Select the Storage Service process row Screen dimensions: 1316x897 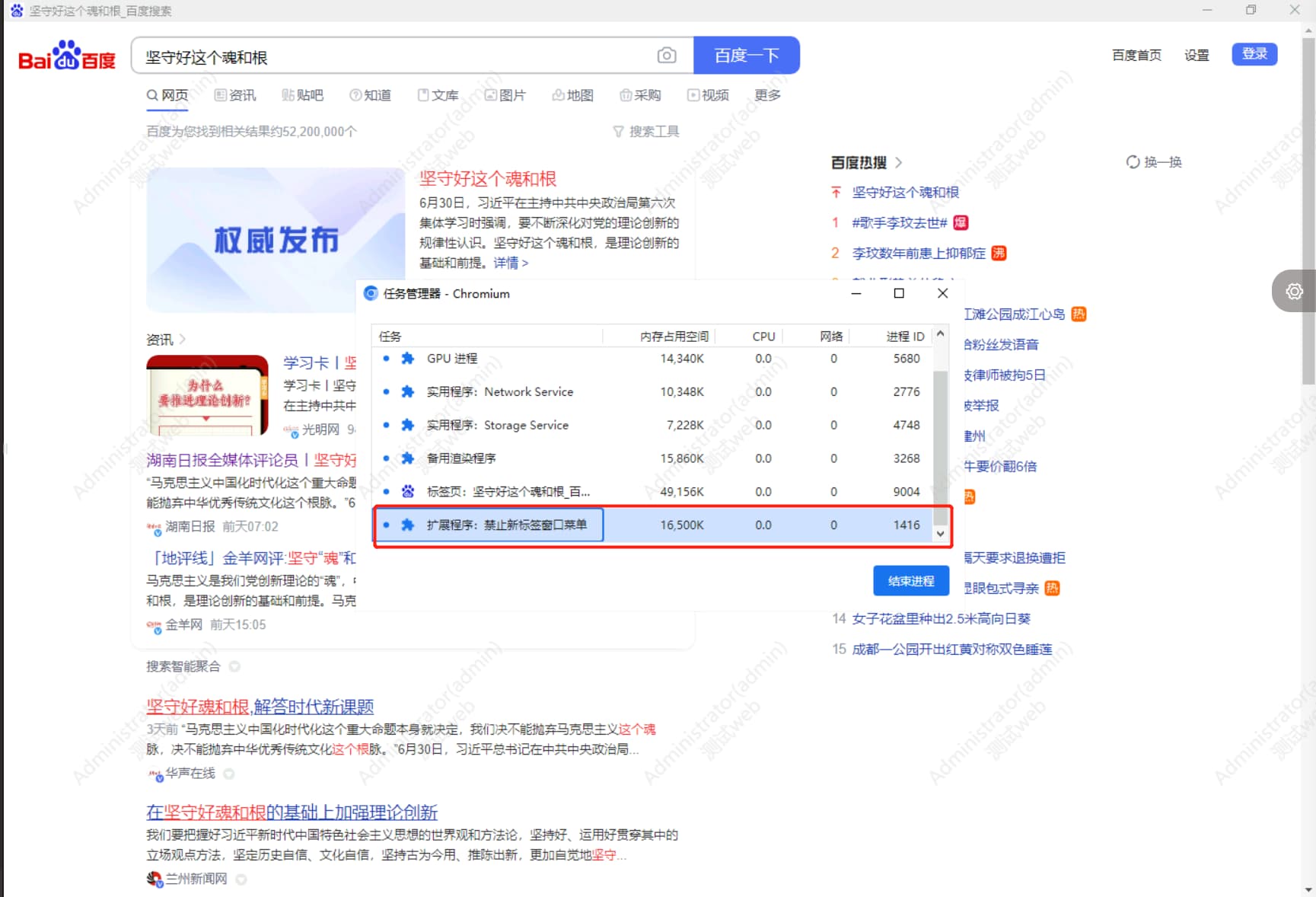click(652, 425)
